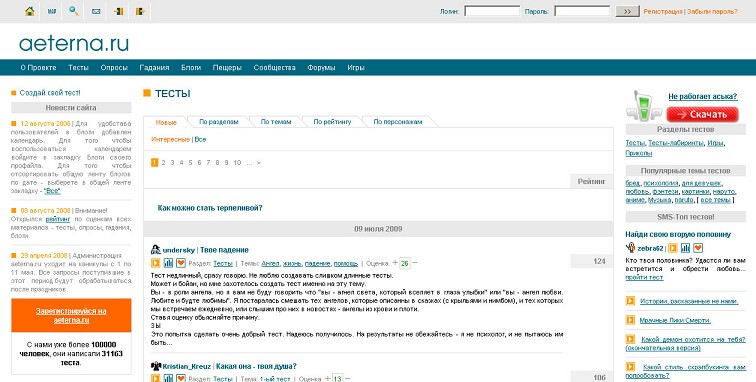756x382 pixels.
Task: Click 'все темы' link
Action: [x=715, y=200]
